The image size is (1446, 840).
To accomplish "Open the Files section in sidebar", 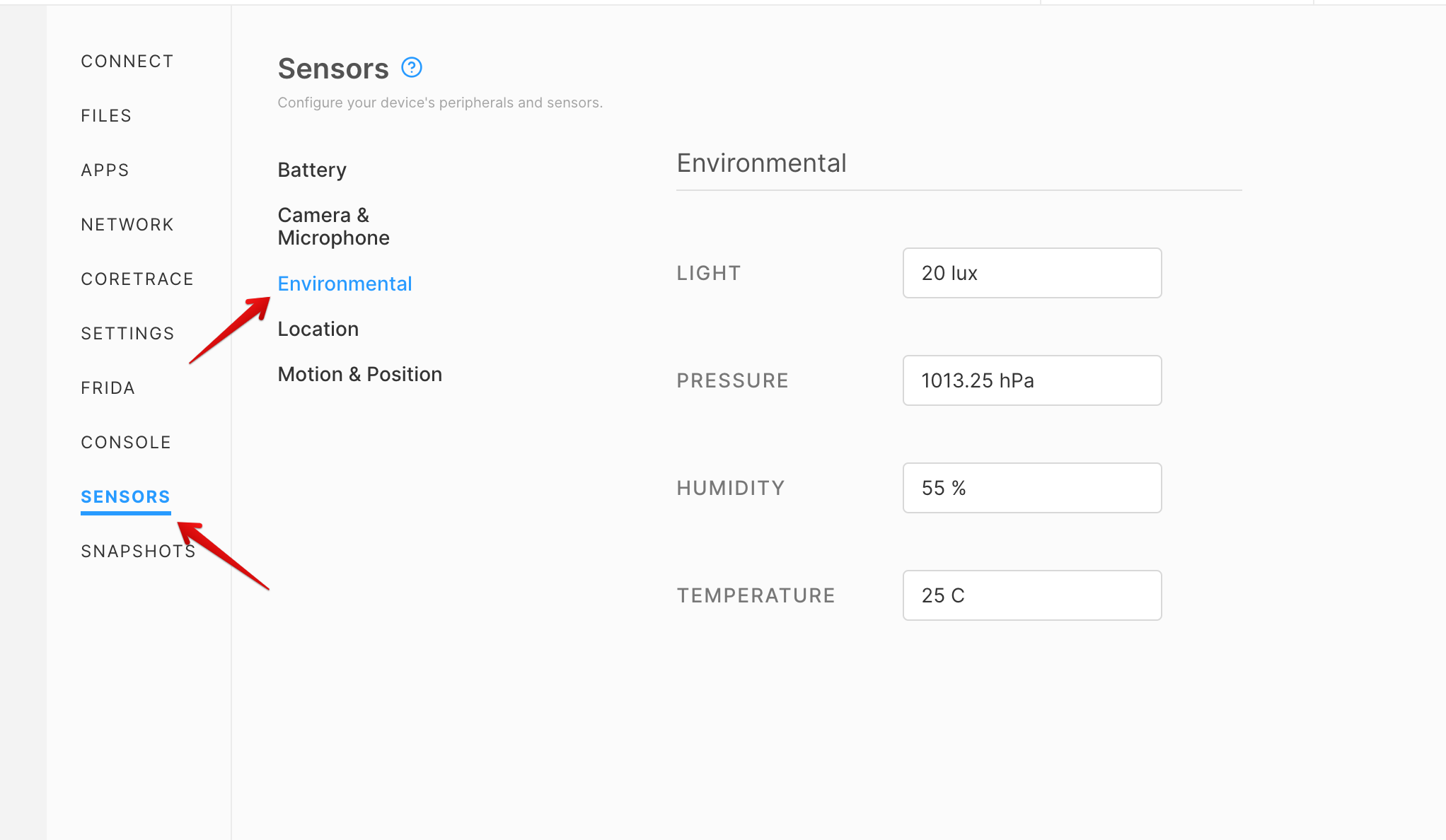I will click(x=106, y=116).
